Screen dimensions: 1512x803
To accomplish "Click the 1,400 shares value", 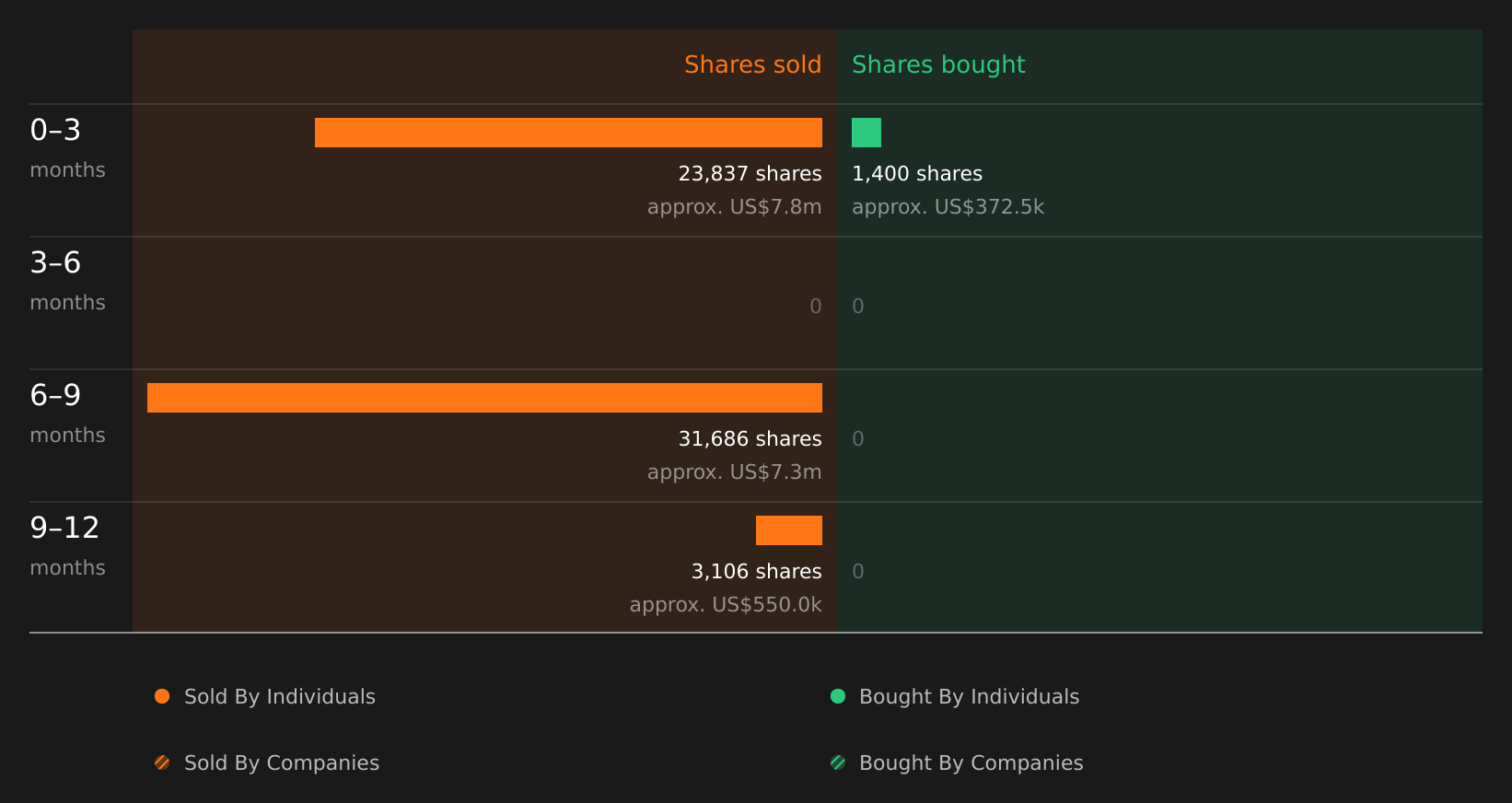I will coord(917,174).
